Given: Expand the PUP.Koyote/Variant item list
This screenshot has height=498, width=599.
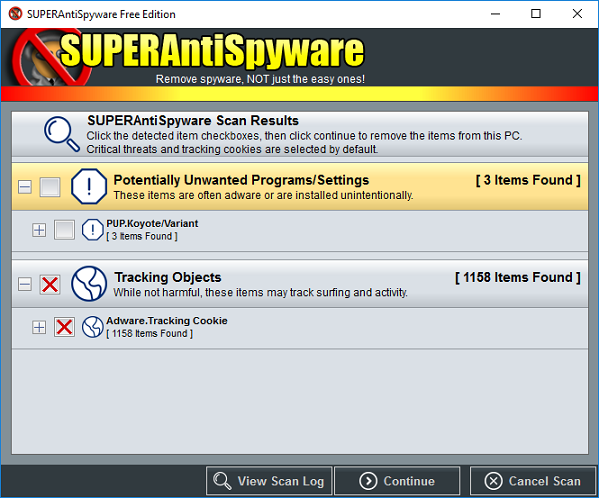Looking at the screenshot, I should [39, 230].
